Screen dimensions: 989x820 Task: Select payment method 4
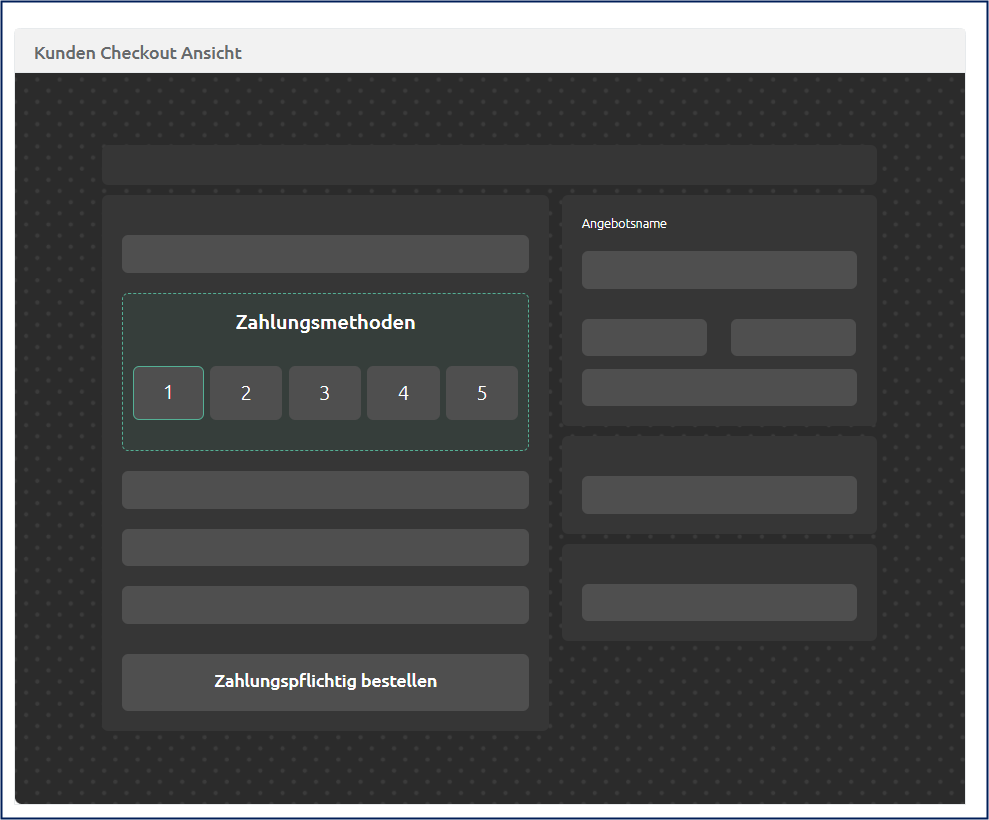click(x=404, y=393)
